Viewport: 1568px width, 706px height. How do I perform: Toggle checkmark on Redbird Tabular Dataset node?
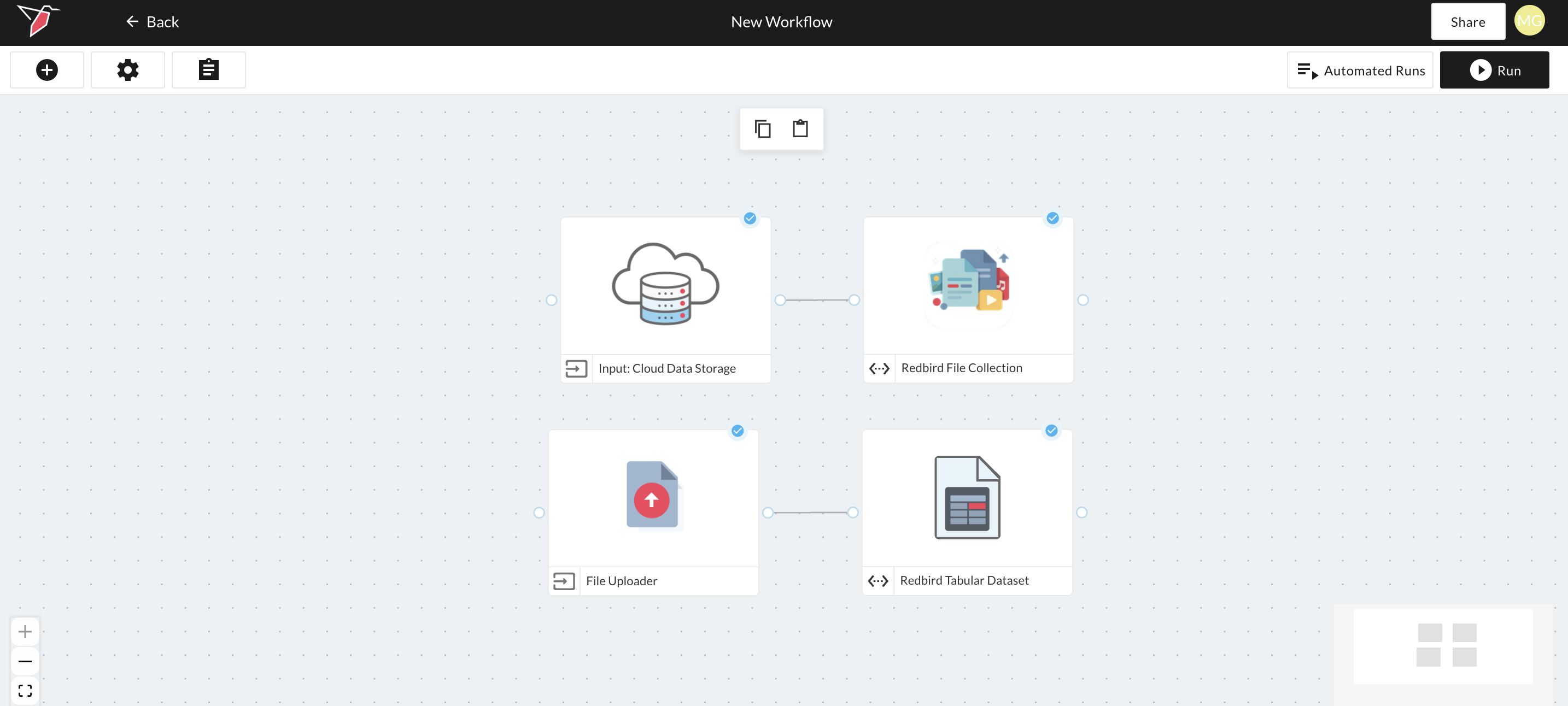click(x=1051, y=431)
